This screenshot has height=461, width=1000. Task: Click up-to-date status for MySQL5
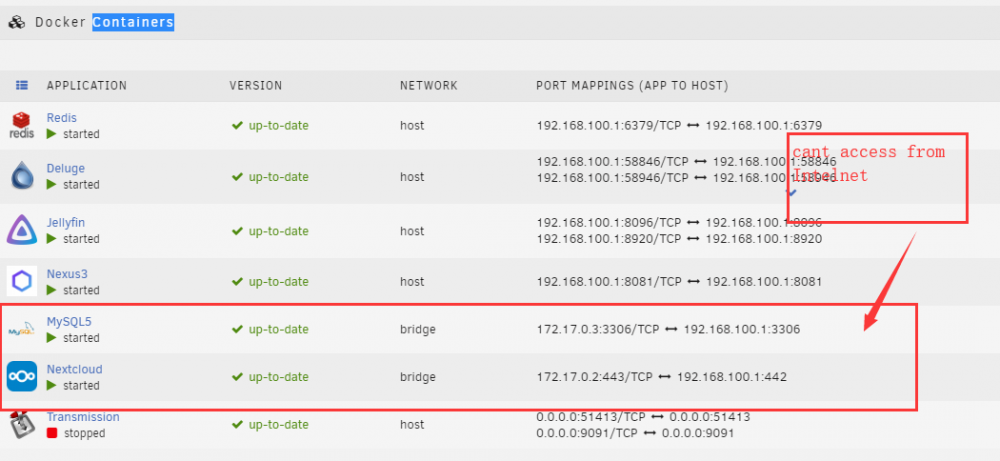click(x=270, y=329)
